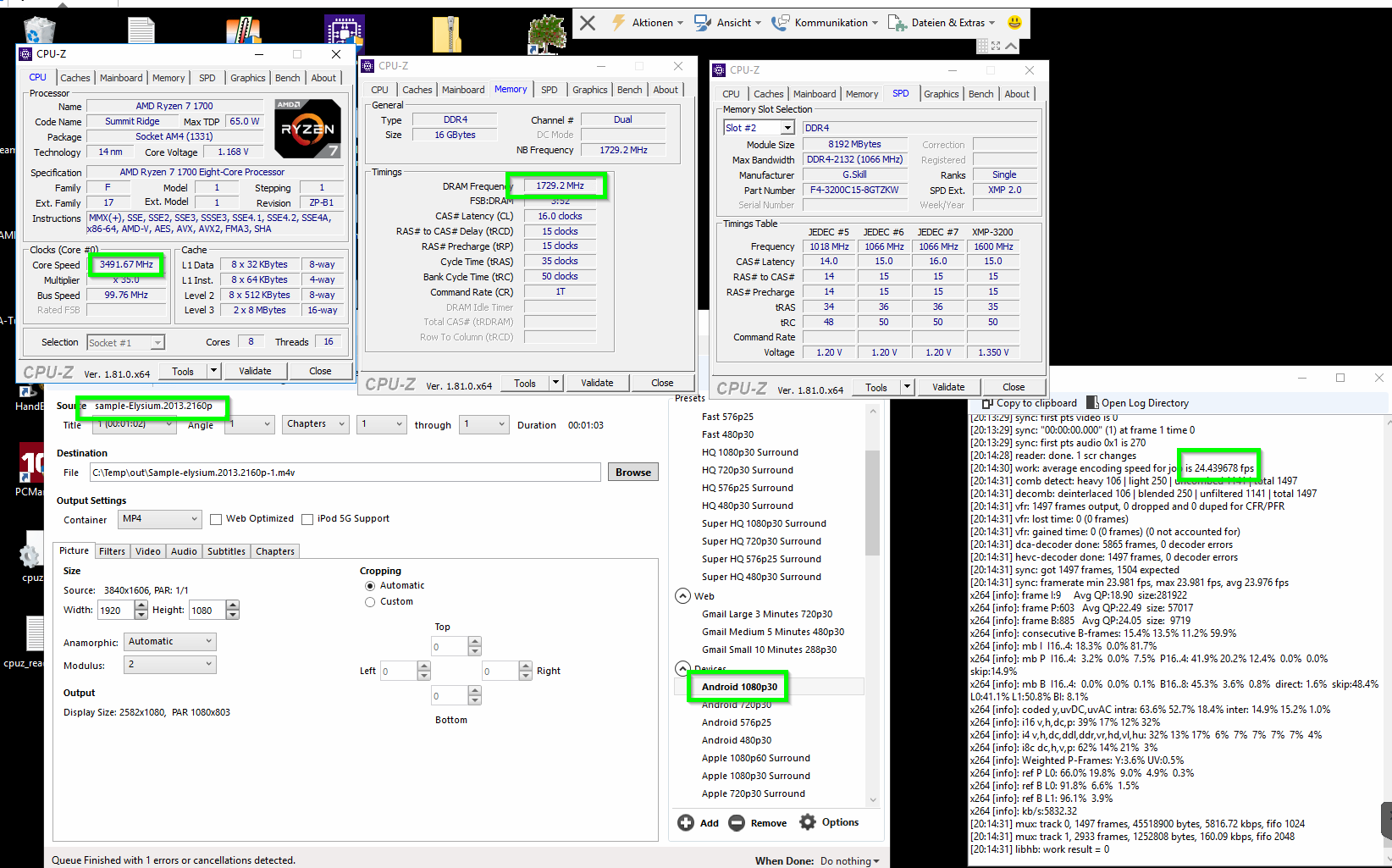Collapse the Web presets group
Screen dimensions: 1392x868
pos(683,596)
